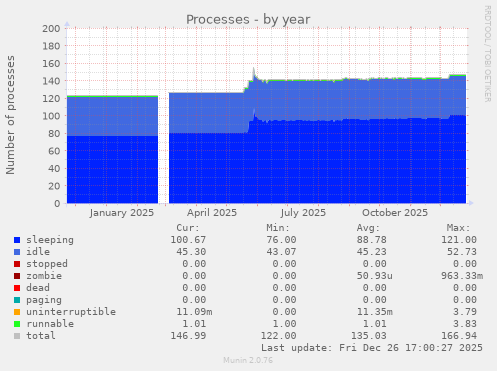Click the 'January 2025' x-axis label
Screen dimensions: 497x371
122,213
